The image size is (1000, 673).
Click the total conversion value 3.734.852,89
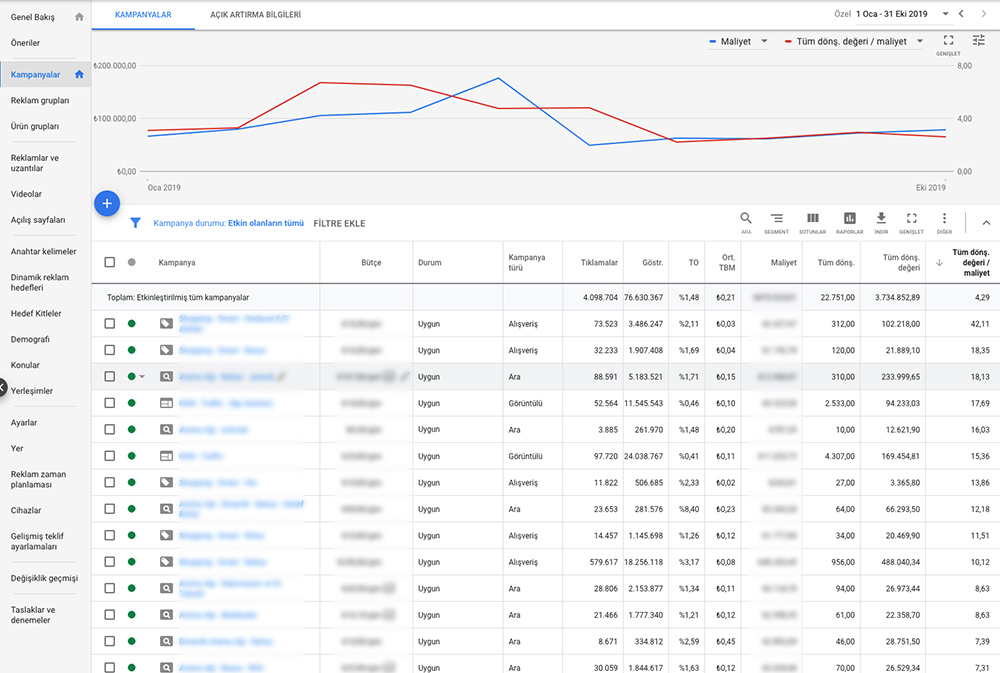point(897,297)
